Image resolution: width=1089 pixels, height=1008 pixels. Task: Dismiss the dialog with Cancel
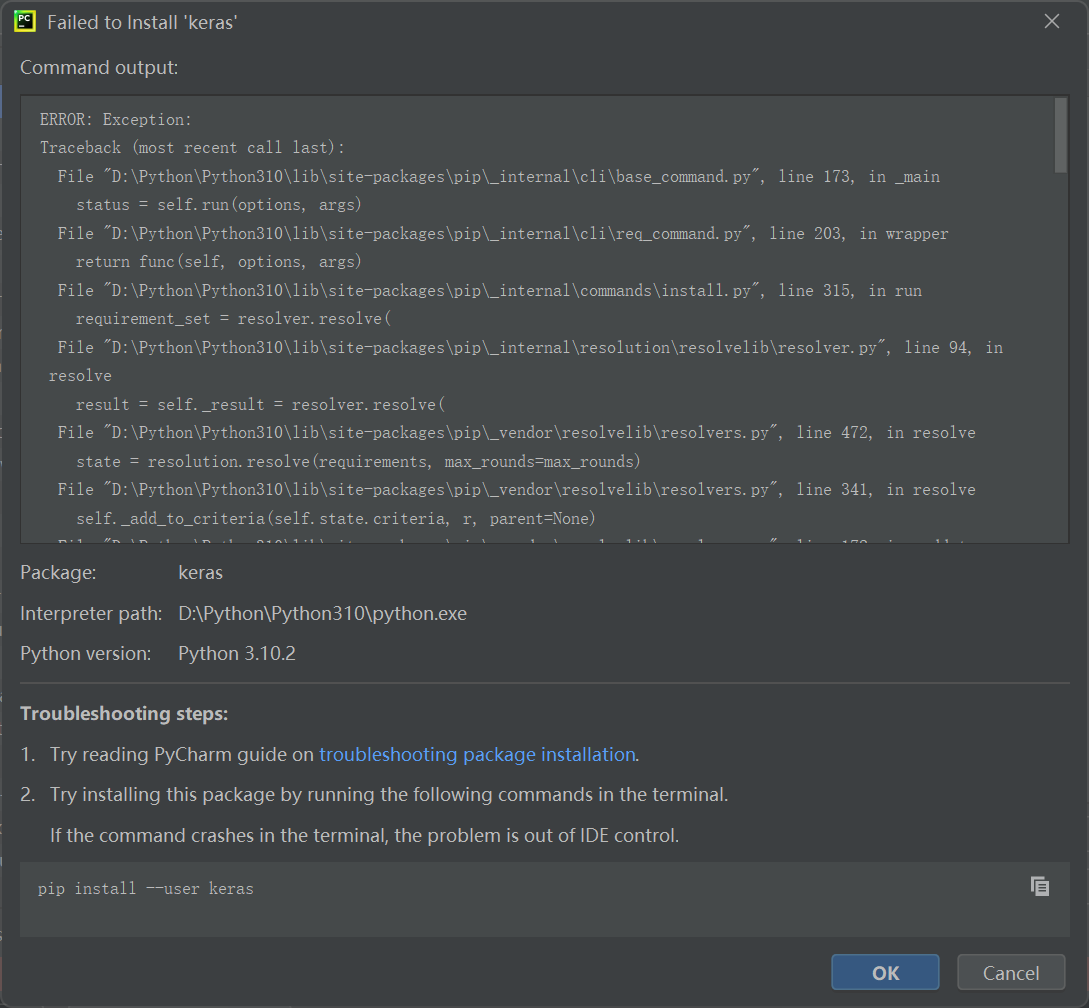[1010, 971]
